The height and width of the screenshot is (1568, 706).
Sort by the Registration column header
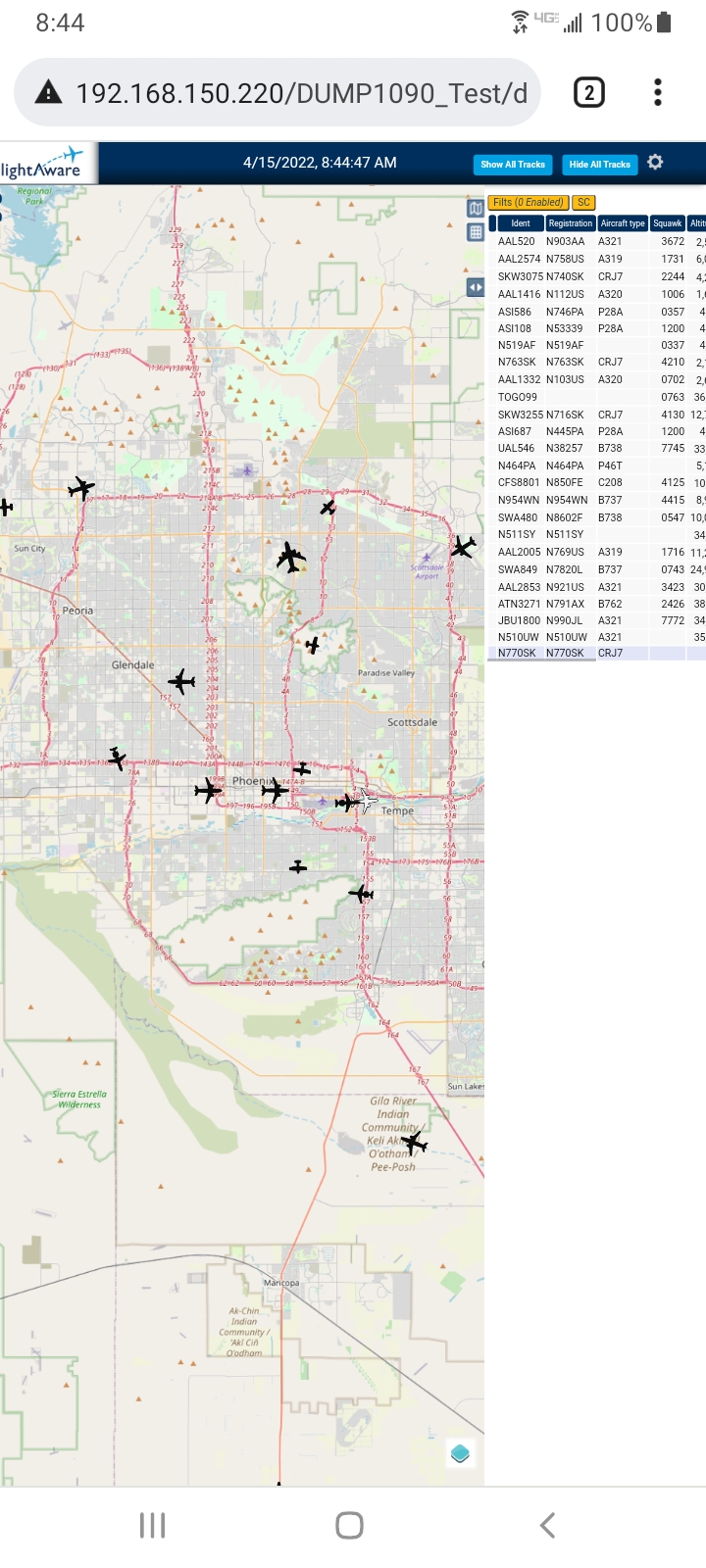pyautogui.click(x=571, y=223)
